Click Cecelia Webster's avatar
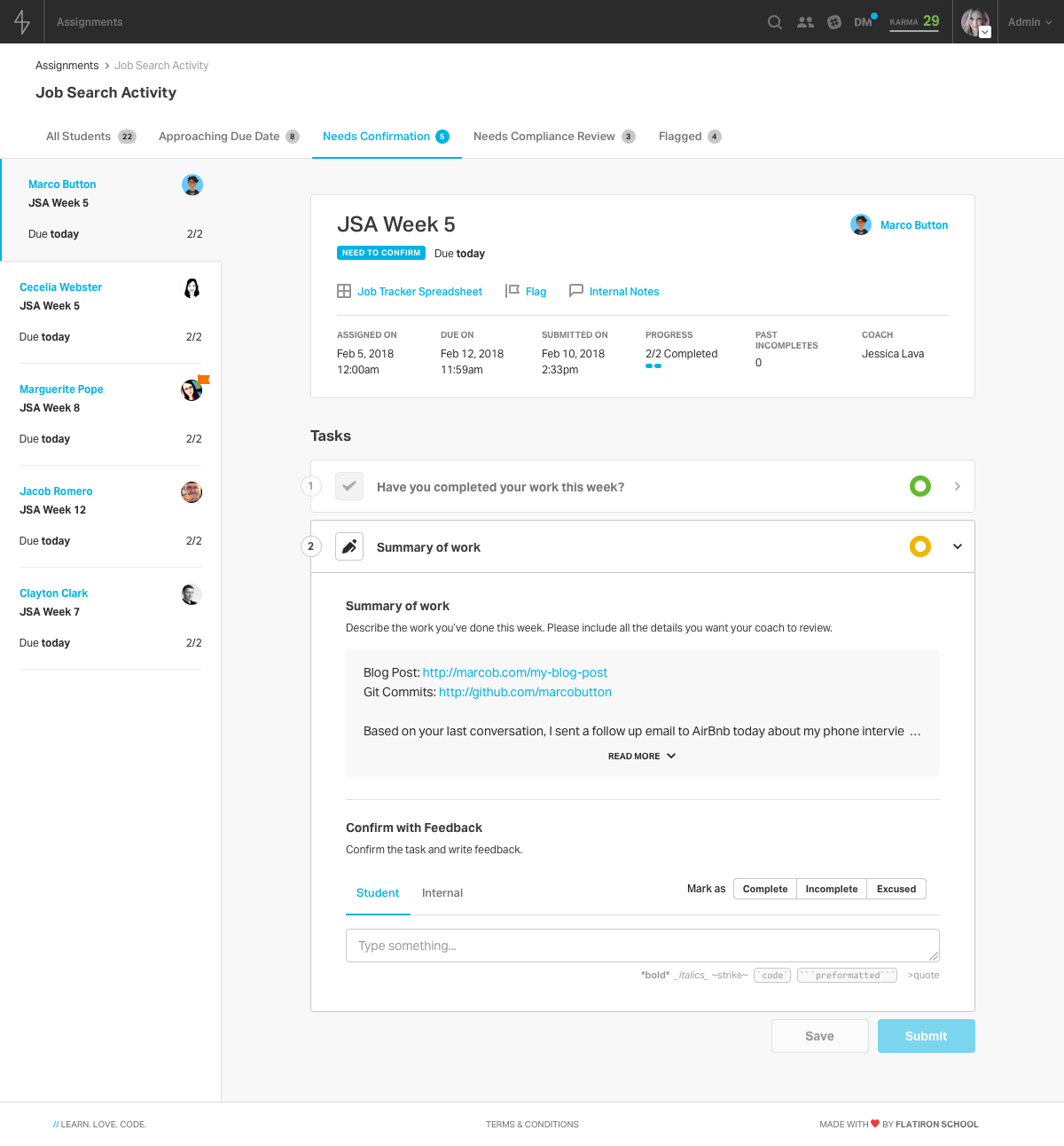The width and height of the screenshot is (1064, 1146). [192, 287]
